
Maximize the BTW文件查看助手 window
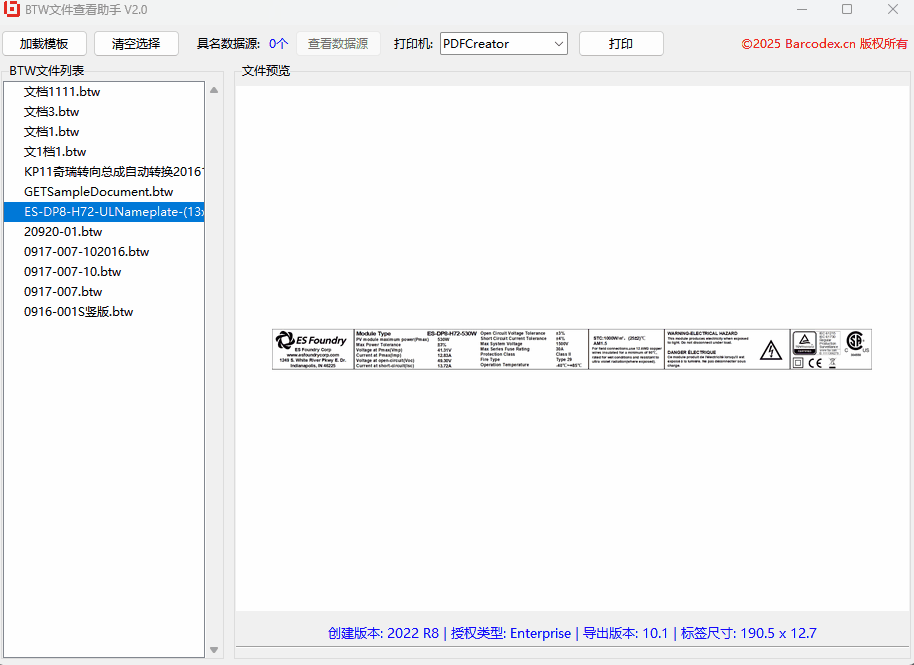tap(847, 9)
